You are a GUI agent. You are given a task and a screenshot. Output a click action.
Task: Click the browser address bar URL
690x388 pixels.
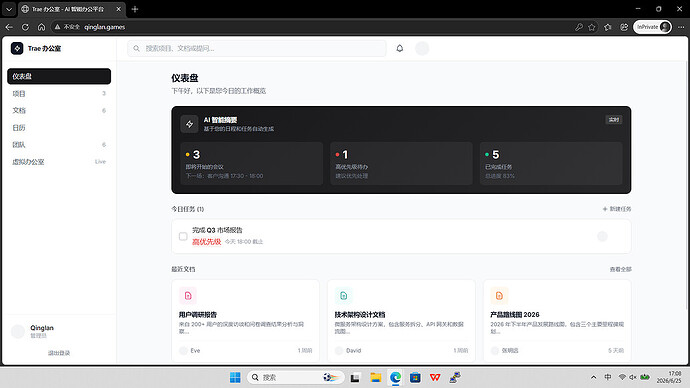click(x=105, y=27)
